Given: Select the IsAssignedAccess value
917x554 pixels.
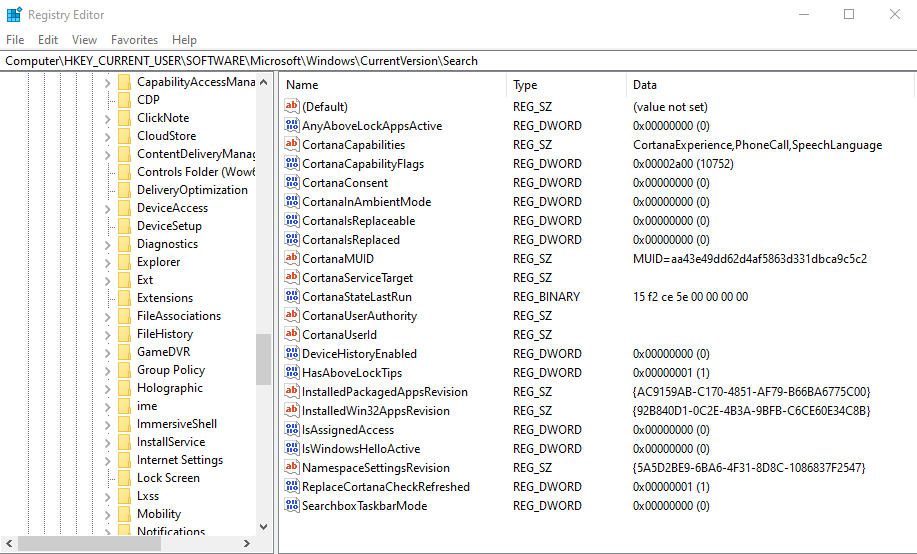Looking at the screenshot, I should (348, 429).
